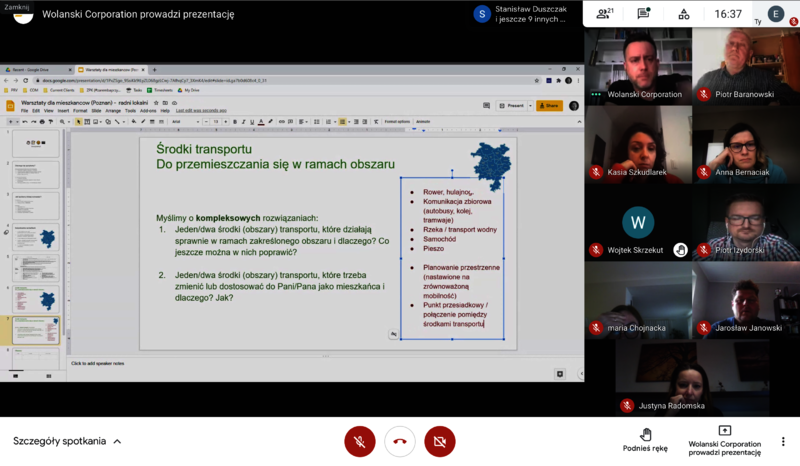Toggle Podnieś rękę raise hand
Image resolution: width=800 pixels, height=466 pixels.
click(645, 440)
